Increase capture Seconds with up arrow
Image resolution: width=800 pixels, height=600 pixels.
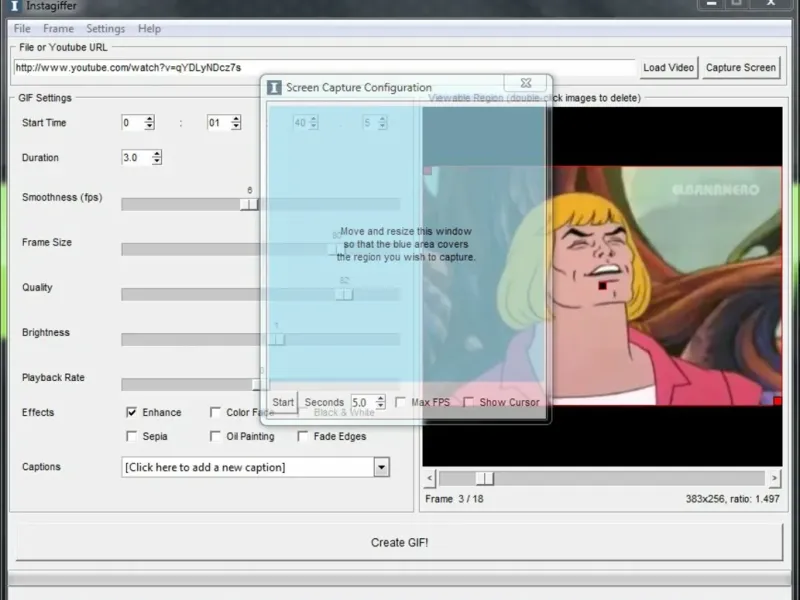point(381,398)
